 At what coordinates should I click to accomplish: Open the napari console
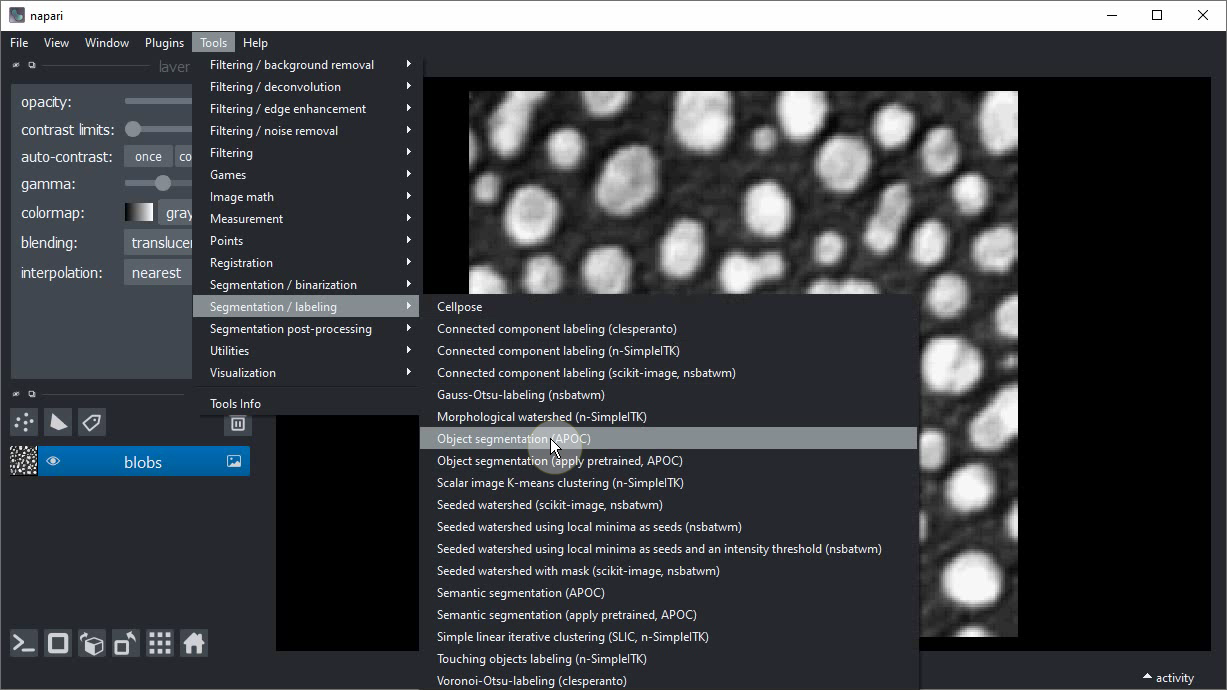[x=24, y=644]
